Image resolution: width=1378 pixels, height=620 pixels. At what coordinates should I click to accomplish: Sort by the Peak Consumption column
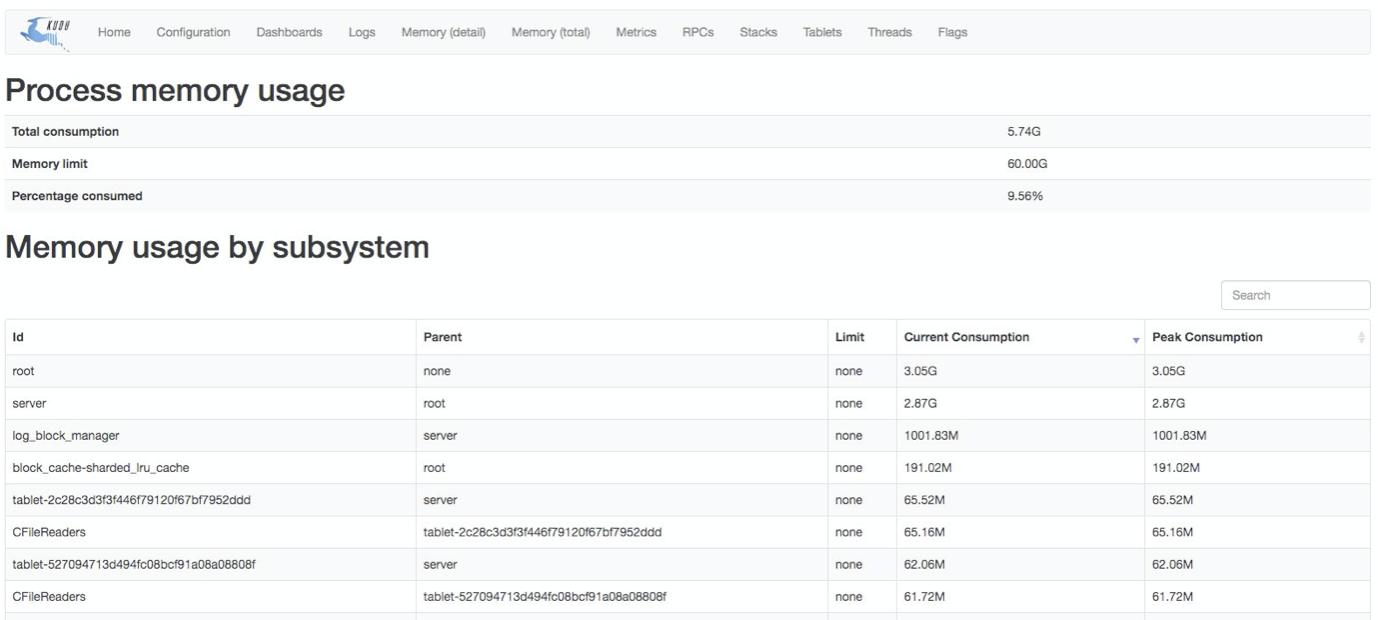[1257, 337]
